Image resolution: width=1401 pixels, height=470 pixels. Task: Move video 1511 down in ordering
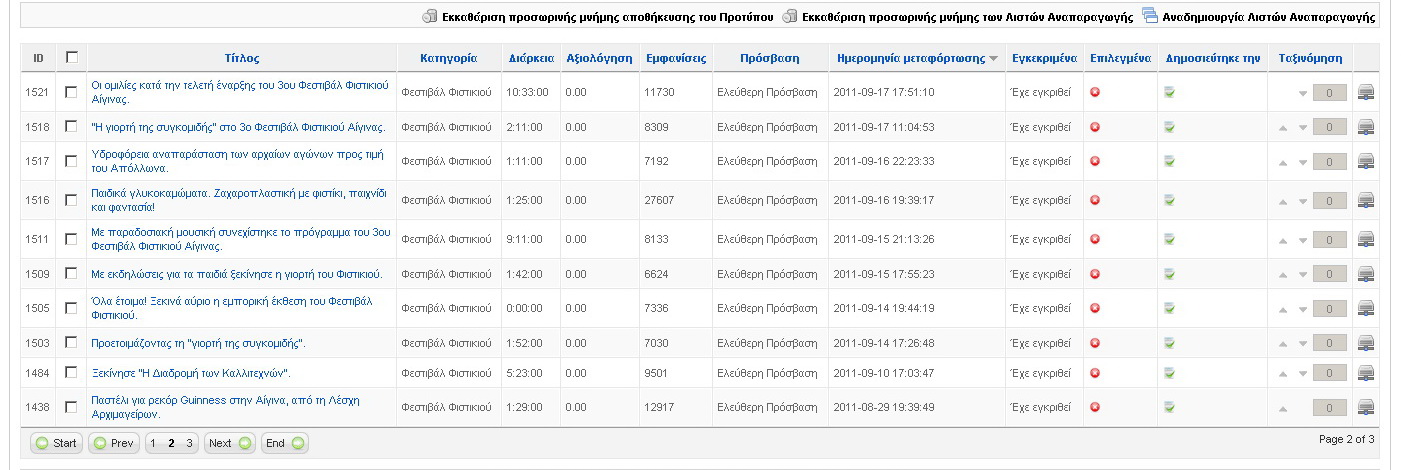coord(1302,240)
